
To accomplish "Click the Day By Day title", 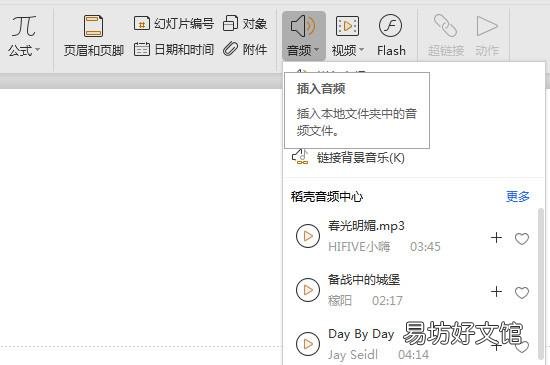I will click(361, 334).
